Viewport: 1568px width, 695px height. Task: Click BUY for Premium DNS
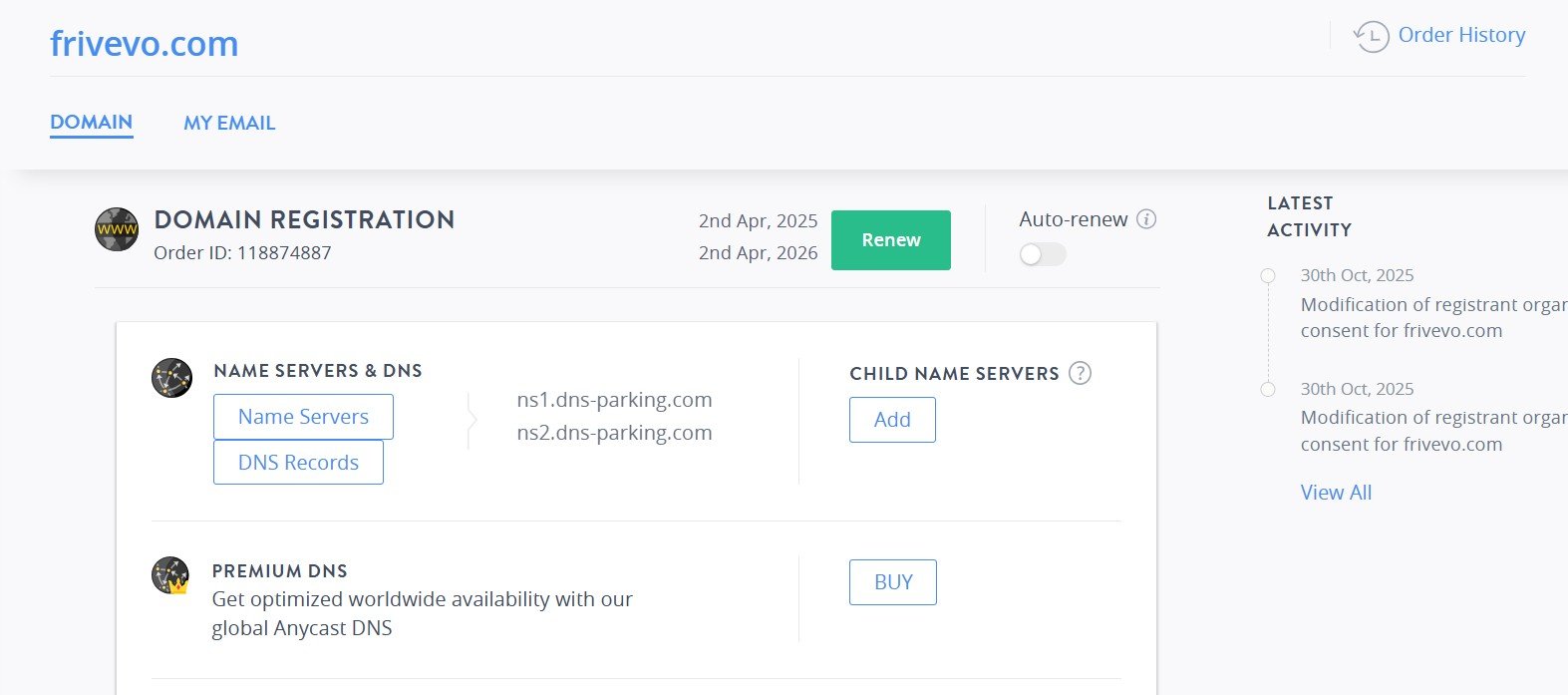pyautogui.click(x=892, y=582)
